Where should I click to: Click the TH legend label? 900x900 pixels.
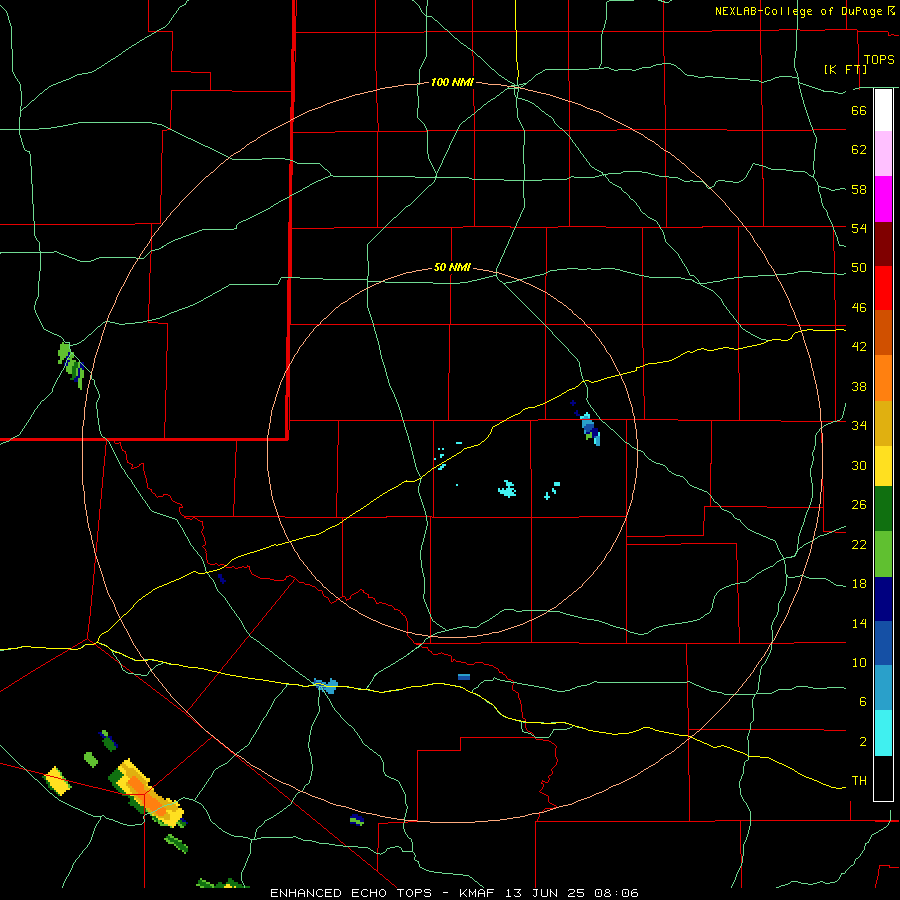pyautogui.click(x=859, y=781)
